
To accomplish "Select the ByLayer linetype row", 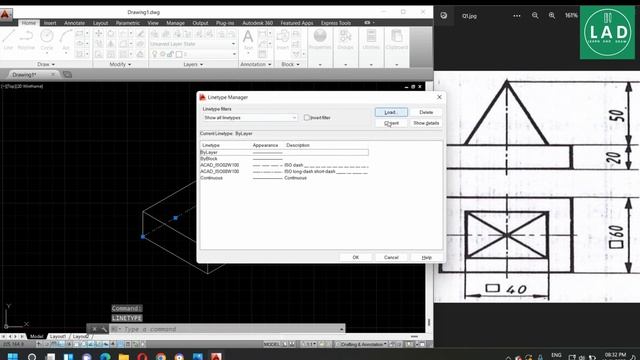I will pos(284,152).
